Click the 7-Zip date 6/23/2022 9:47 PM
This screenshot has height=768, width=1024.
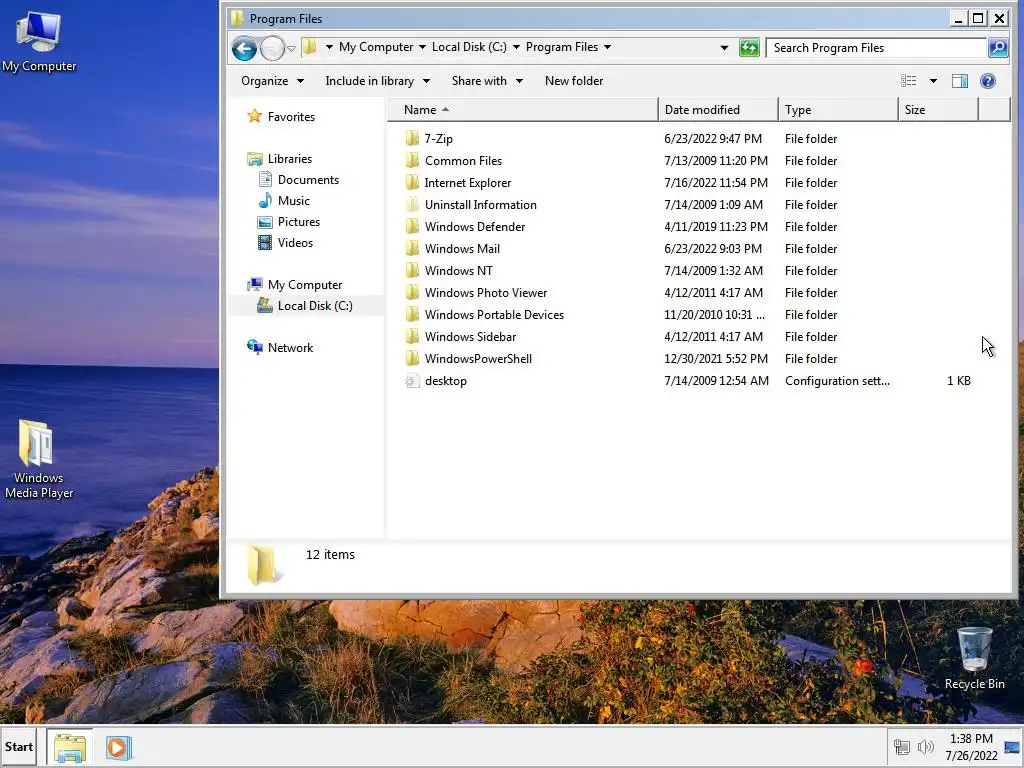coord(713,138)
